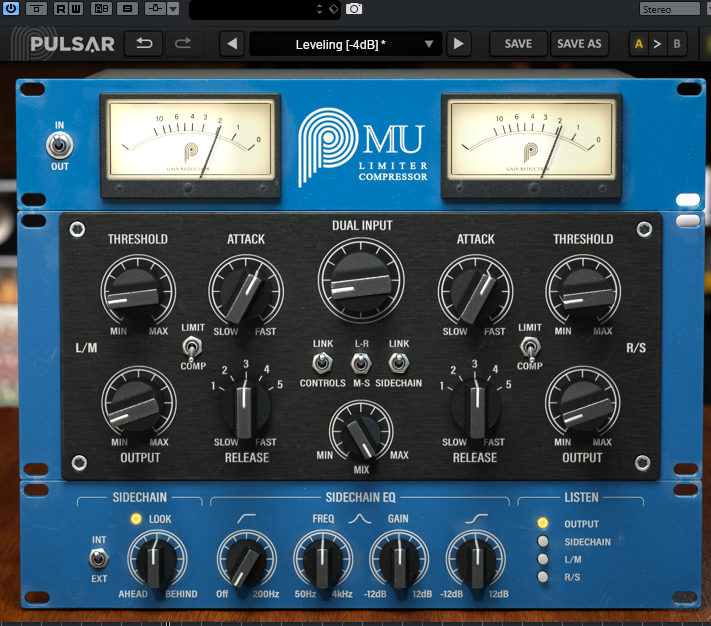
Task: Click the sidechain EQ FREQ knob
Action: pyautogui.click(x=323, y=560)
